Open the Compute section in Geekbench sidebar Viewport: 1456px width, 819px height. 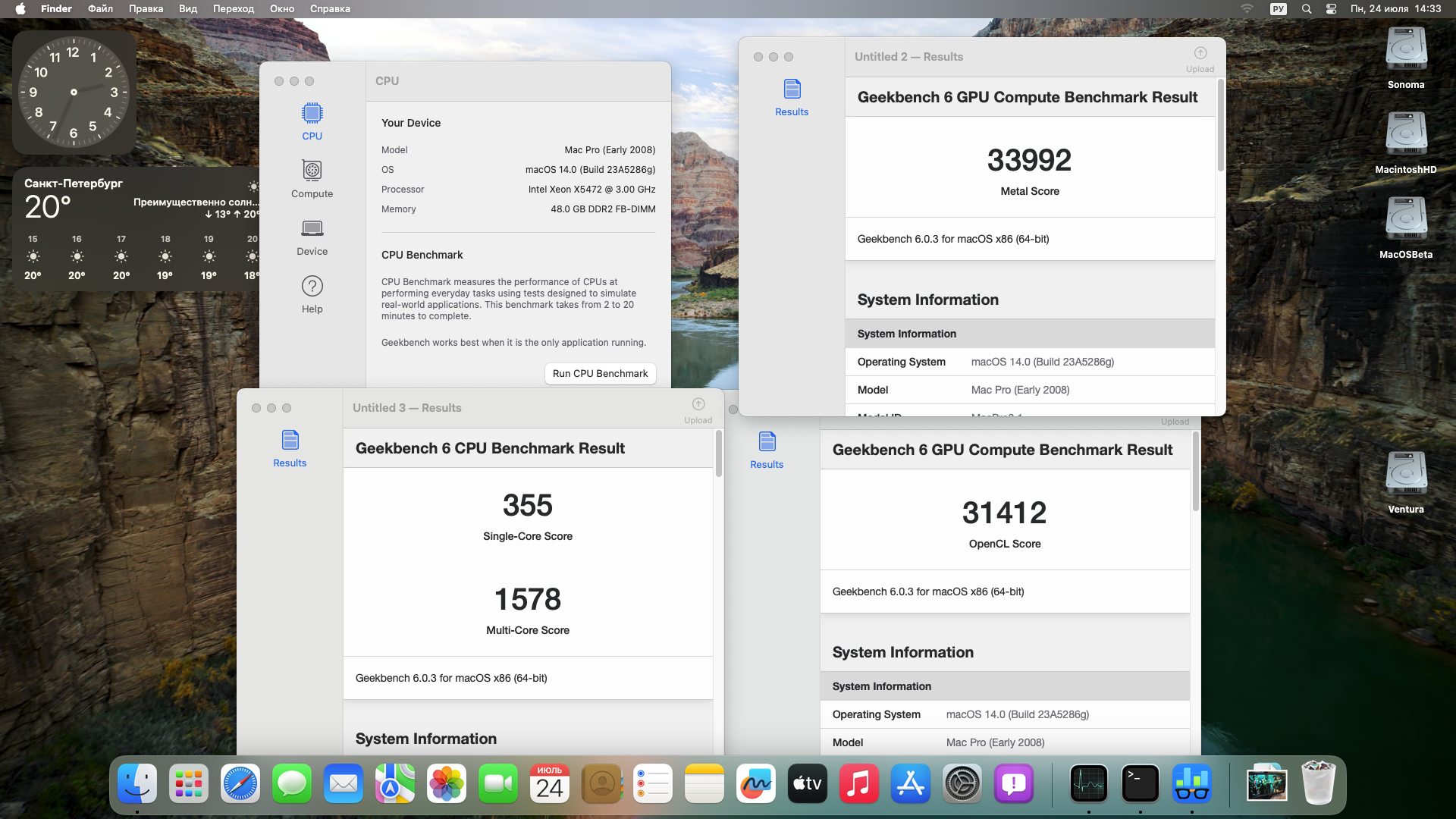[312, 179]
